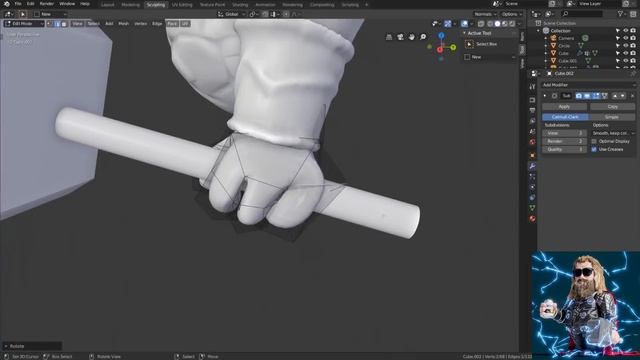Select Simple subdivision type
Screen dimensions: 640x360
(x=612, y=117)
